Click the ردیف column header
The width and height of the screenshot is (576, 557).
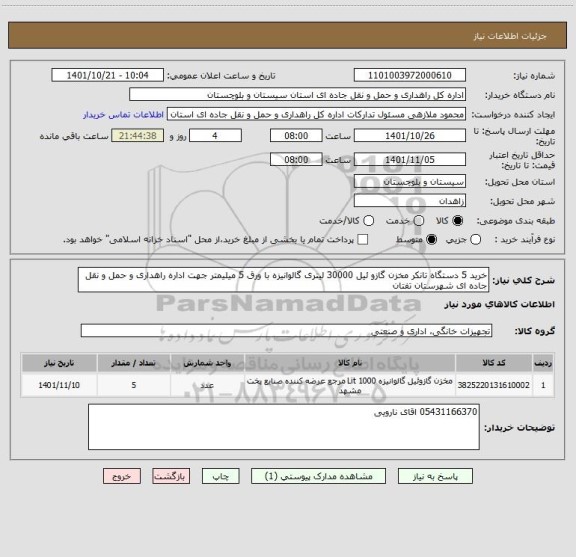point(543,363)
